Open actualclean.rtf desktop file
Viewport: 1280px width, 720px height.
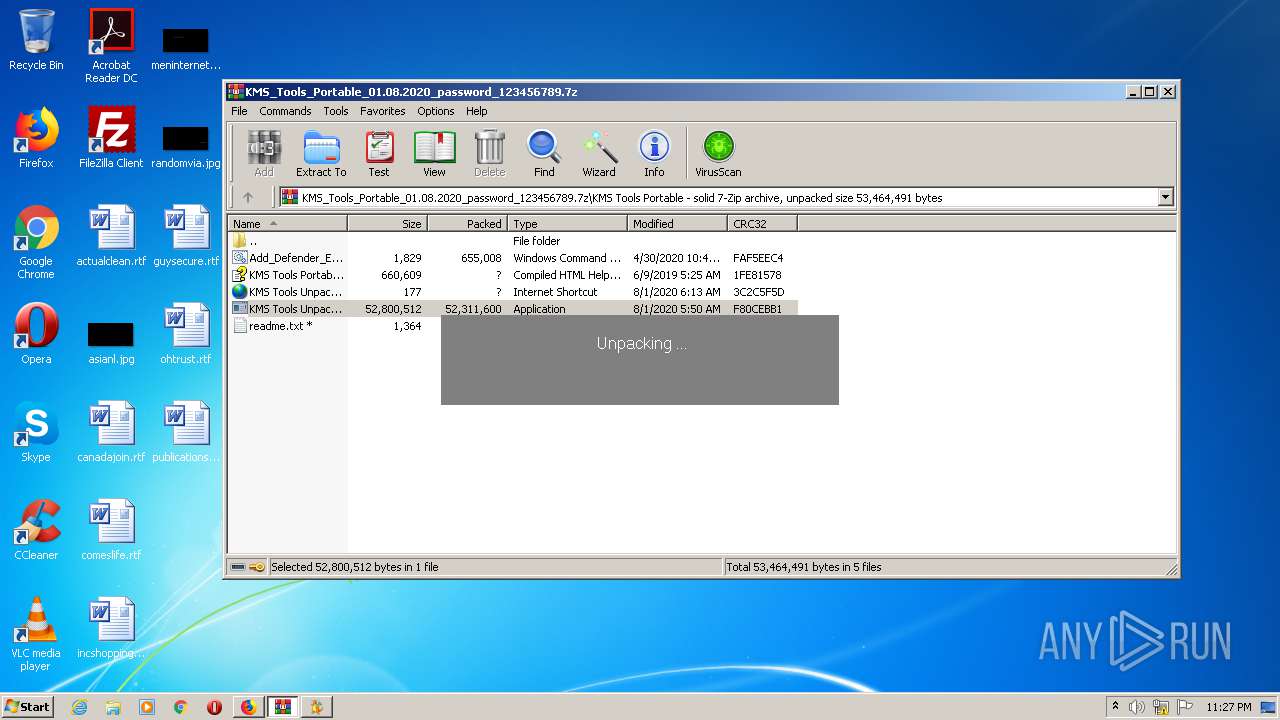(x=111, y=236)
